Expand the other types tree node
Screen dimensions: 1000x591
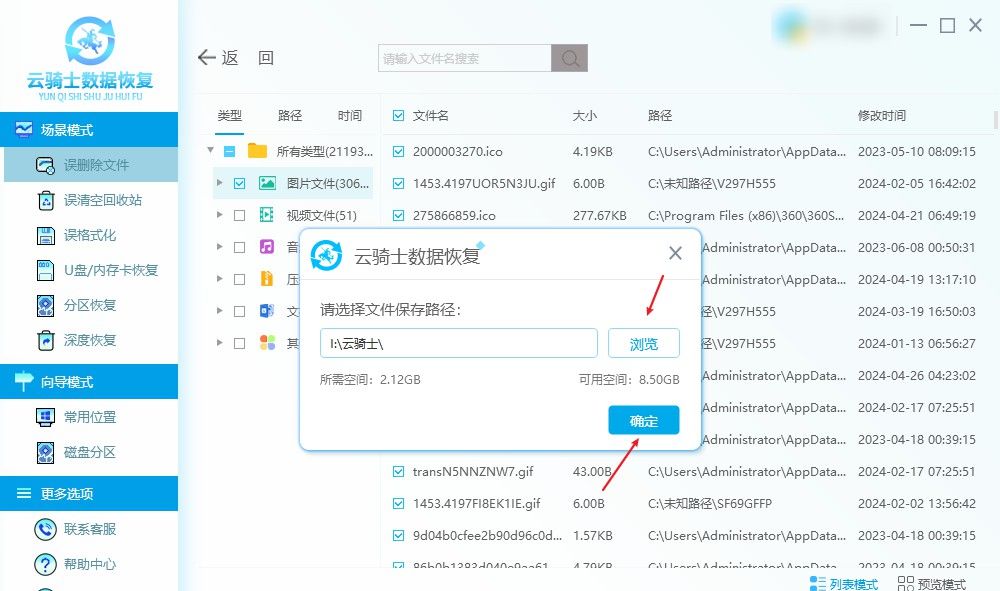click(219, 342)
